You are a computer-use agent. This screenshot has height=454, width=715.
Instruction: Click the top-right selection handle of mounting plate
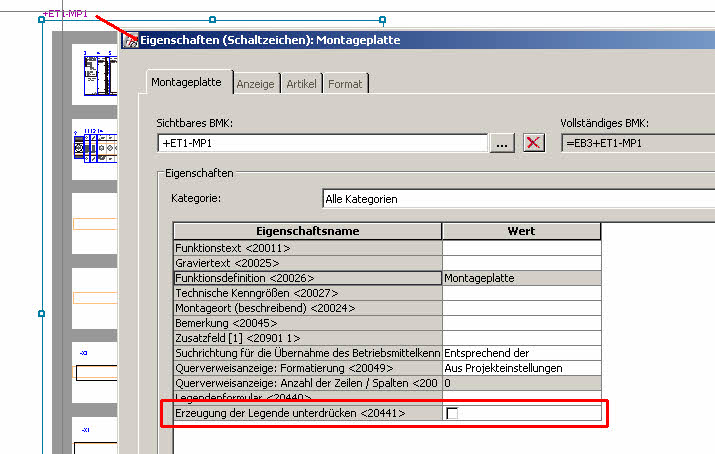point(383,20)
